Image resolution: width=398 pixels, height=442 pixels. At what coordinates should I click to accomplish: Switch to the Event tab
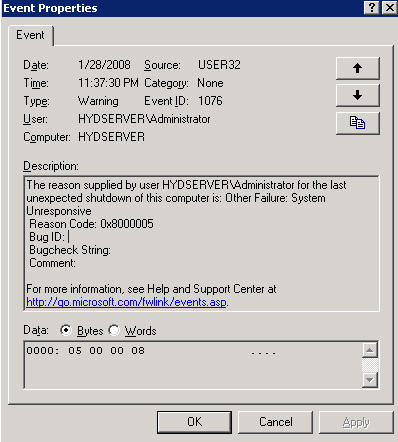[30, 35]
